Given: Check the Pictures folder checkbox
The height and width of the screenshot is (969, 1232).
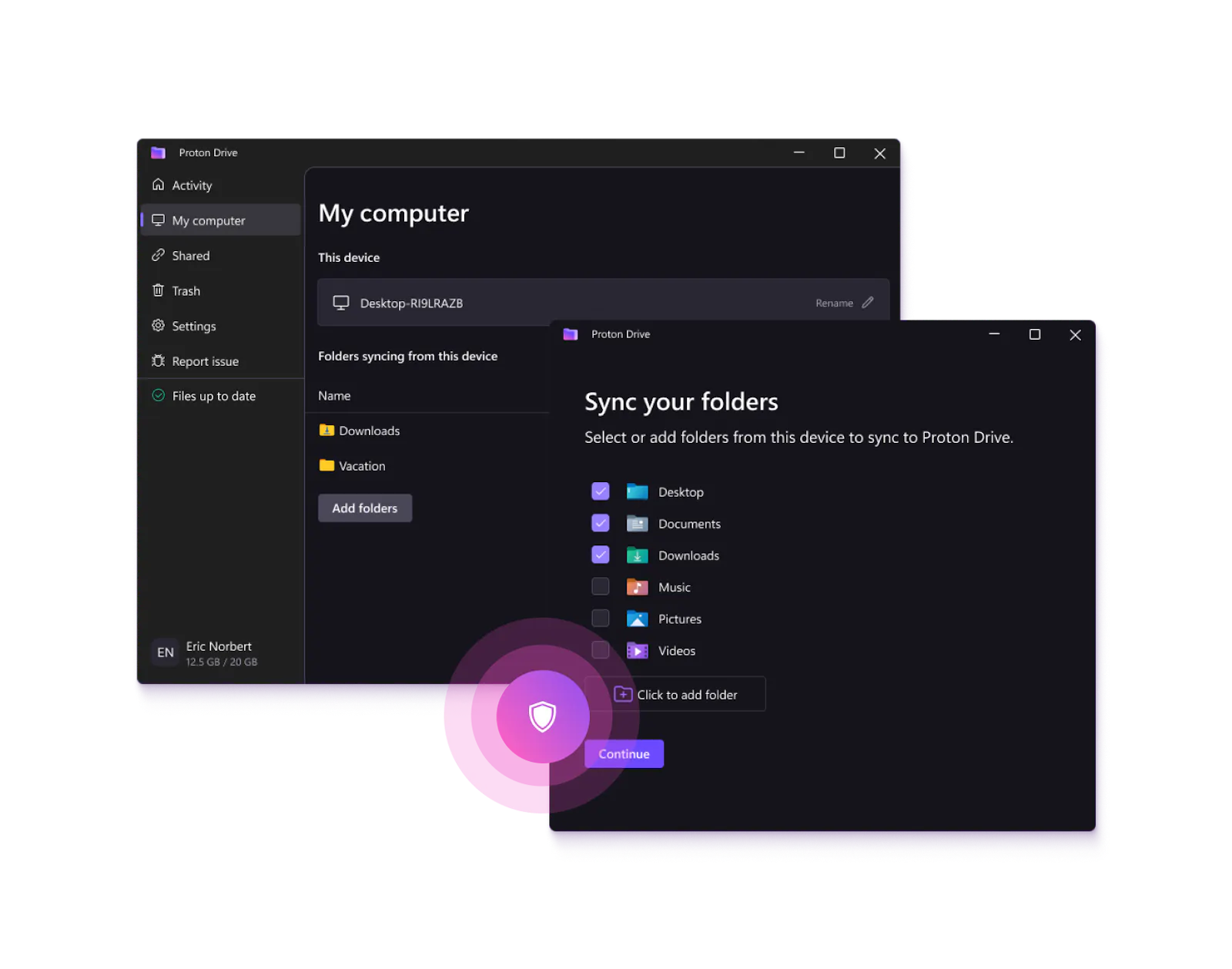Looking at the screenshot, I should (601, 619).
